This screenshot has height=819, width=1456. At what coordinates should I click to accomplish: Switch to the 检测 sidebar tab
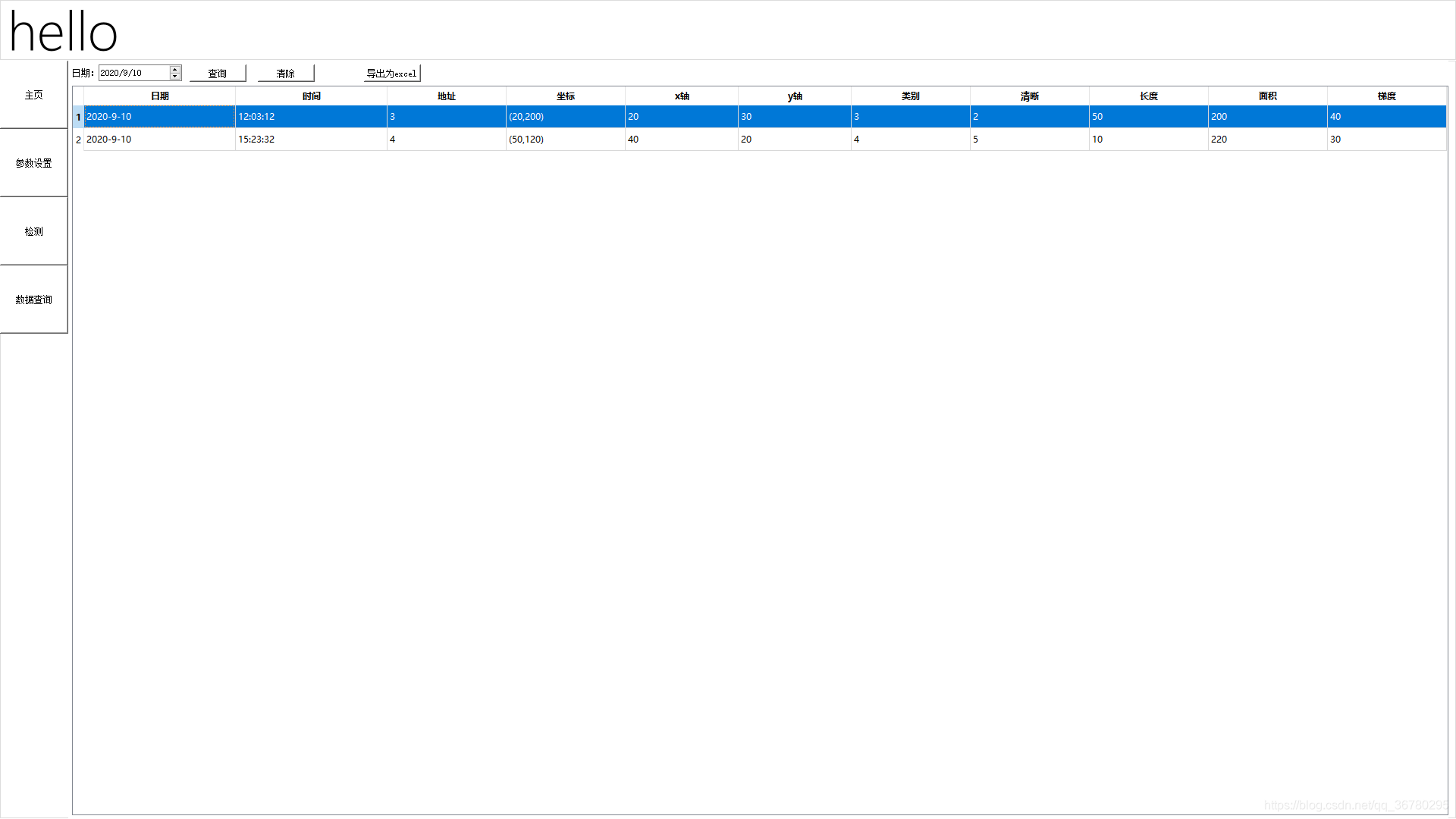33,231
